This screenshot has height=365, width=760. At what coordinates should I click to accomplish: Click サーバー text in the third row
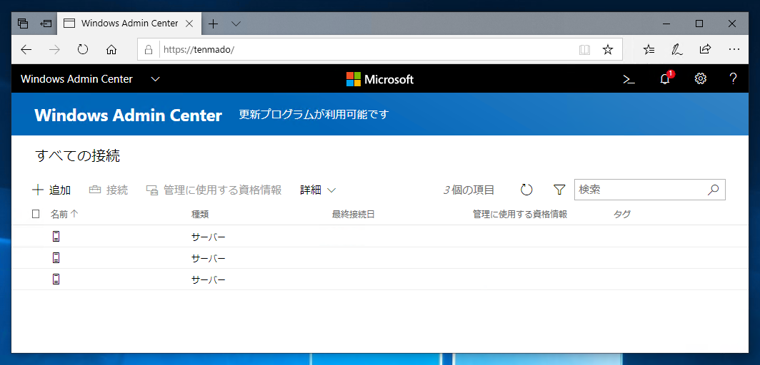coord(208,280)
